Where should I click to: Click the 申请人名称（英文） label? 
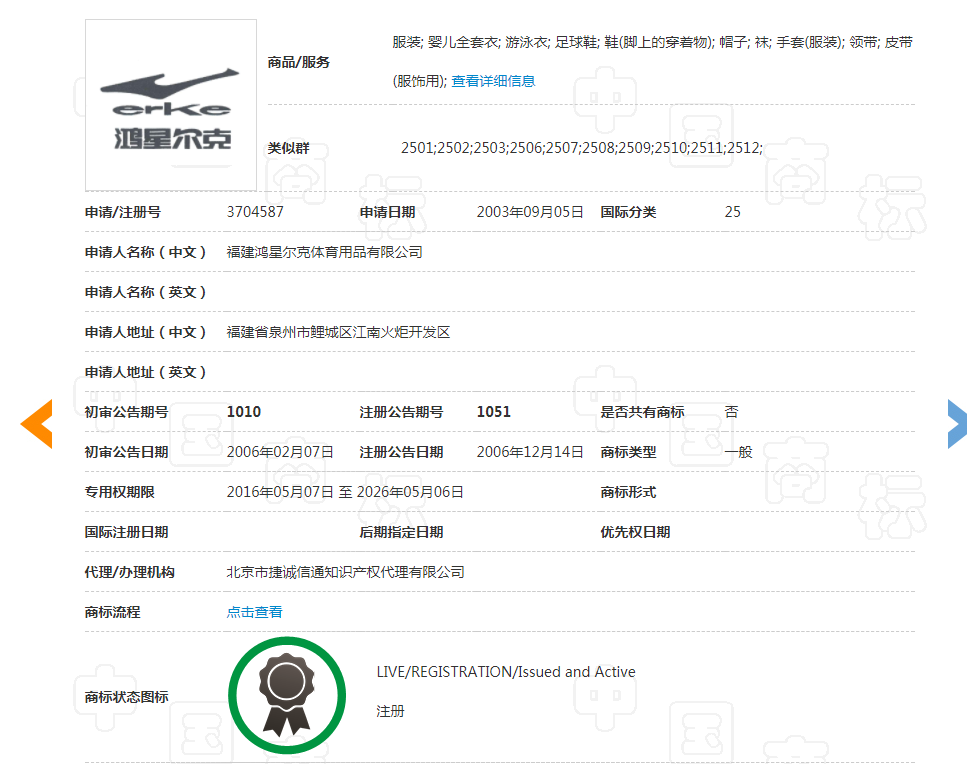point(146,292)
